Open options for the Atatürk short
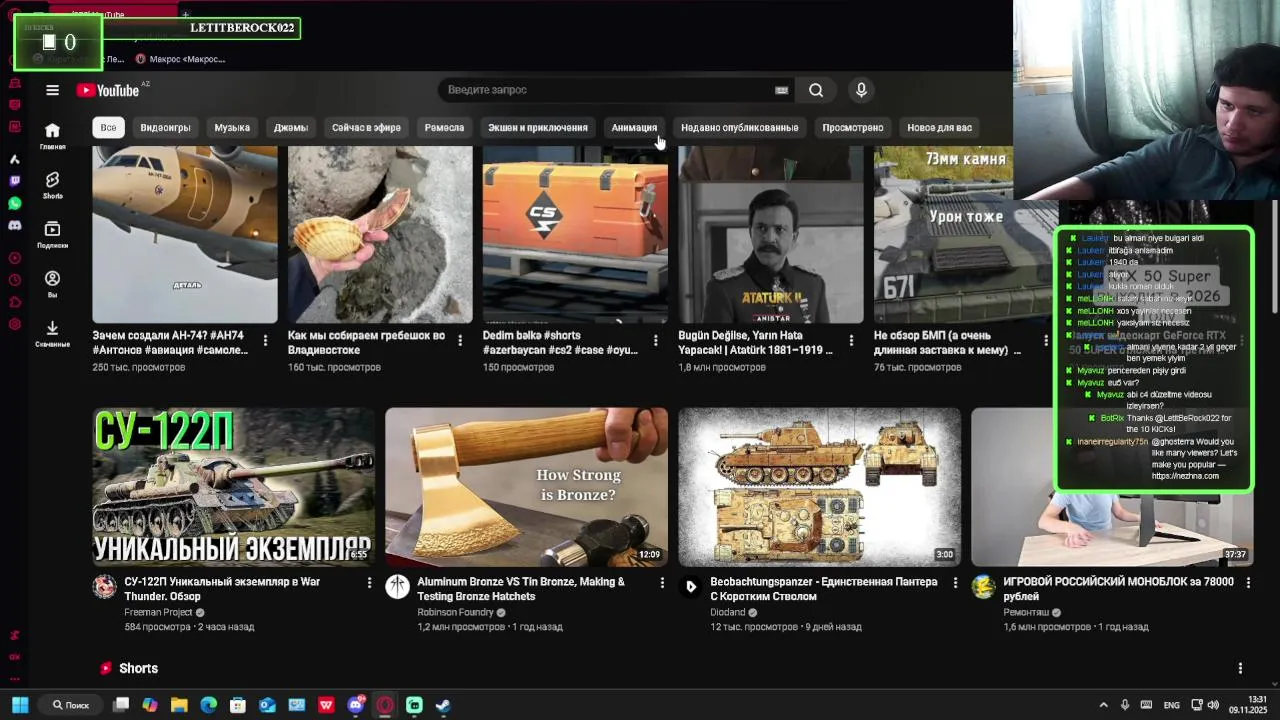Image resolution: width=1280 pixels, height=720 pixels. 851,341
